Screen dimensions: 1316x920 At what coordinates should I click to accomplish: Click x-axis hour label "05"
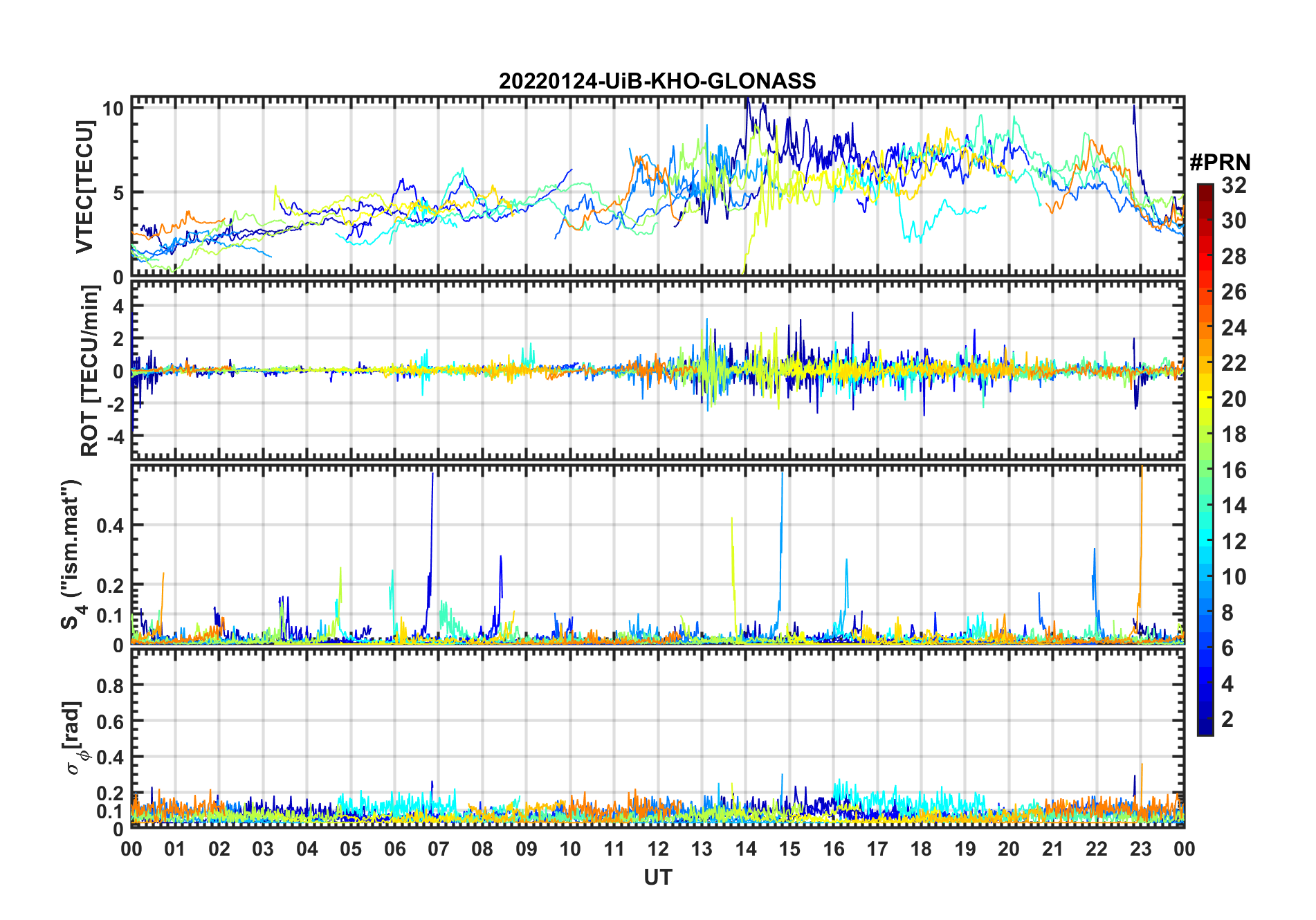click(x=351, y=849)
